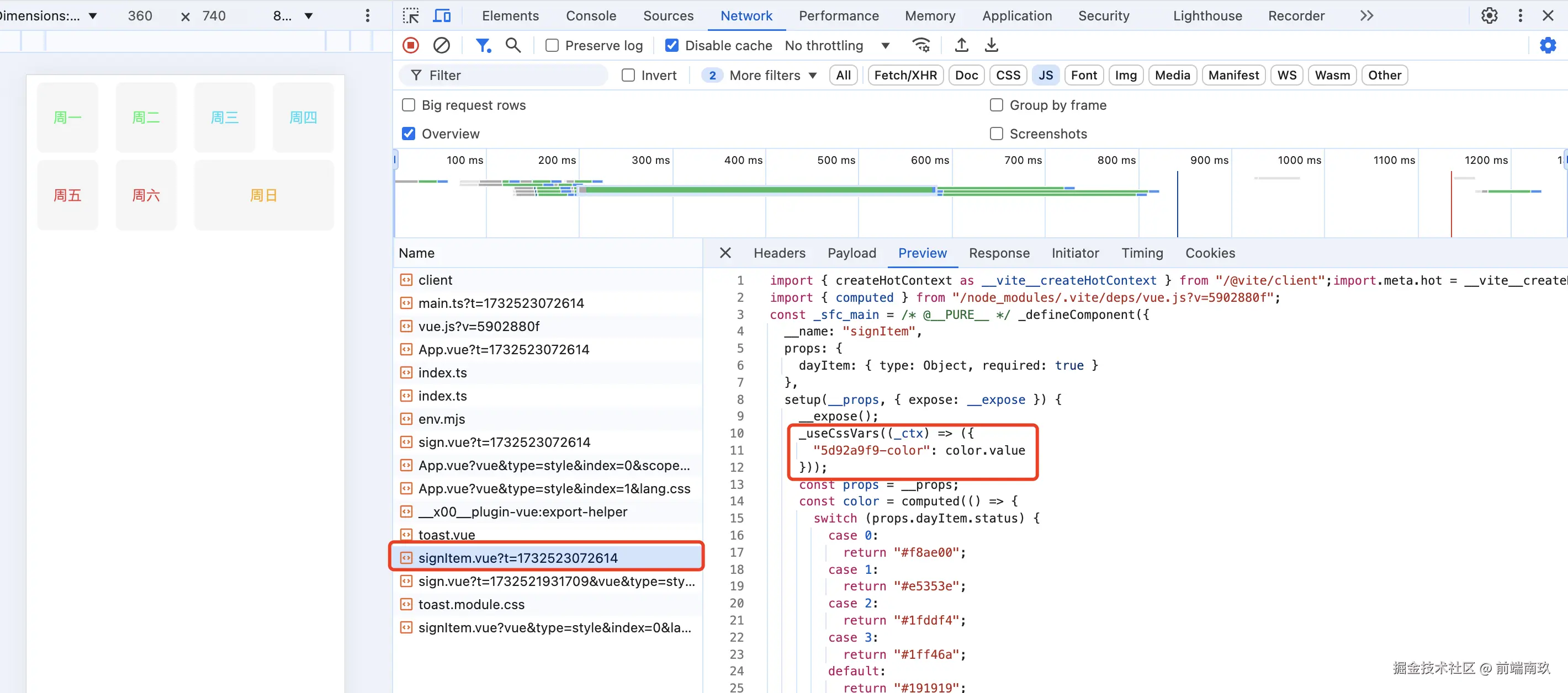Open network search magnifier

[x=513, y=46]
